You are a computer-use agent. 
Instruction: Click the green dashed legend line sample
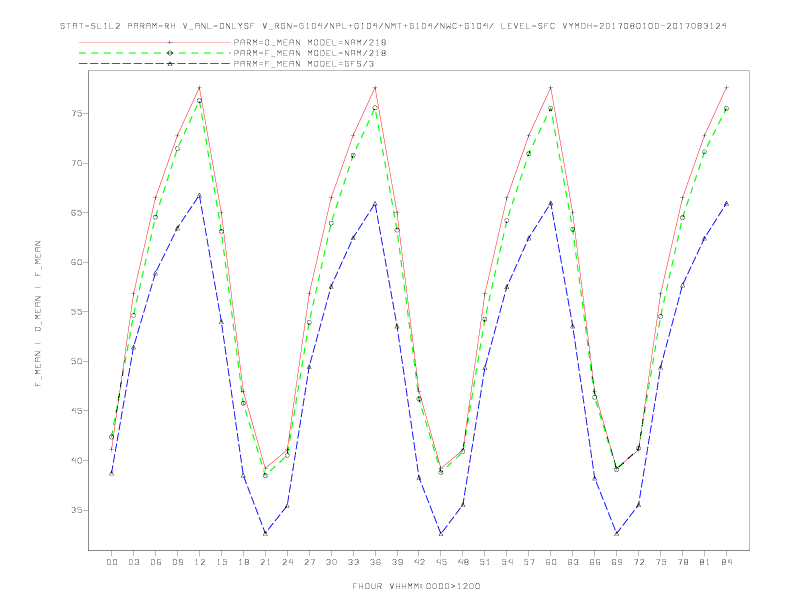(x=155, y=53)
